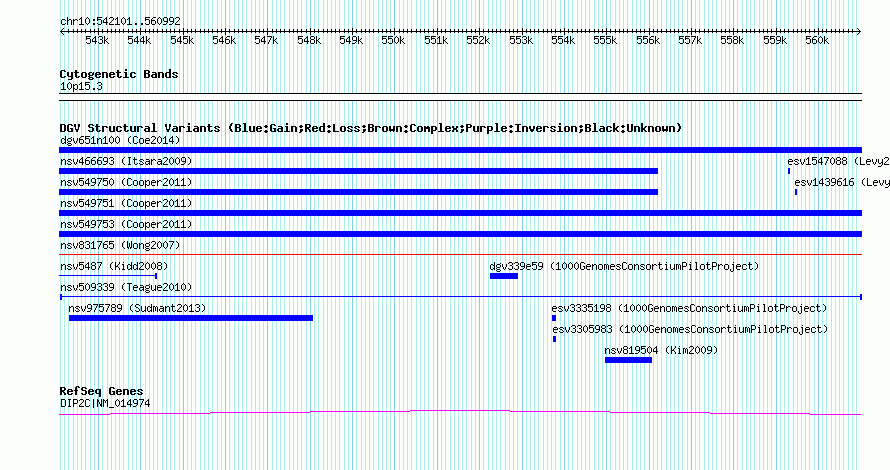Click the blue bar under nsv549751

(460, 213)
